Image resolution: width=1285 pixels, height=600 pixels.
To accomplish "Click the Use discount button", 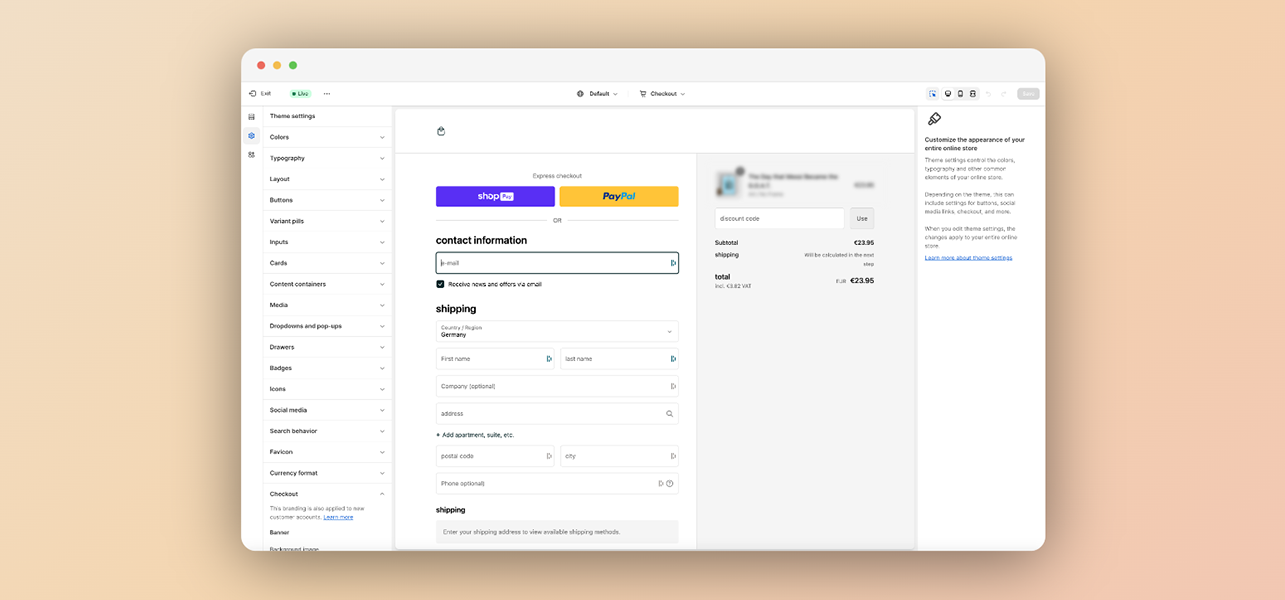I will tap(862, 218).
